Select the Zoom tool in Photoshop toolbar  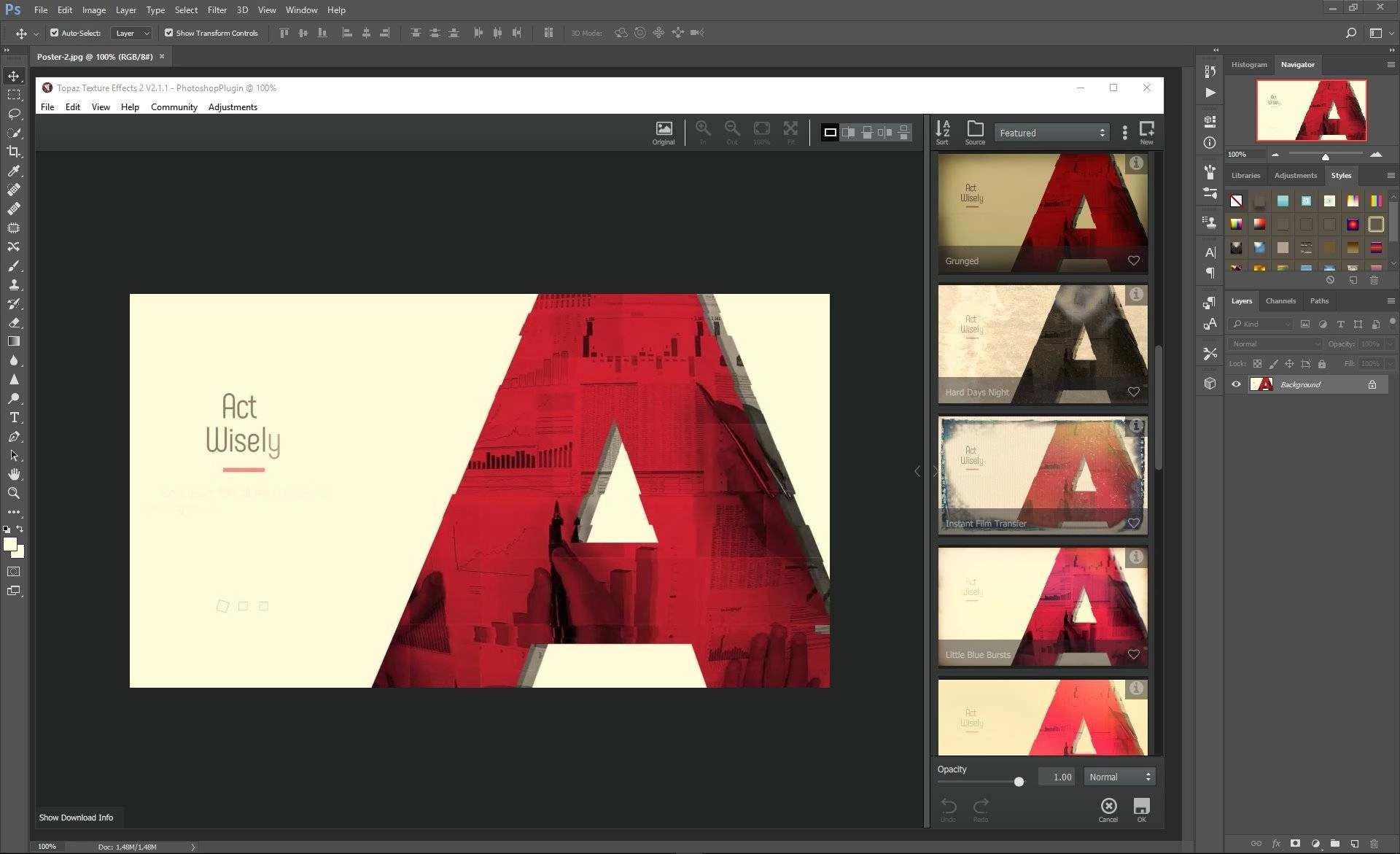[x=14, y=493]
